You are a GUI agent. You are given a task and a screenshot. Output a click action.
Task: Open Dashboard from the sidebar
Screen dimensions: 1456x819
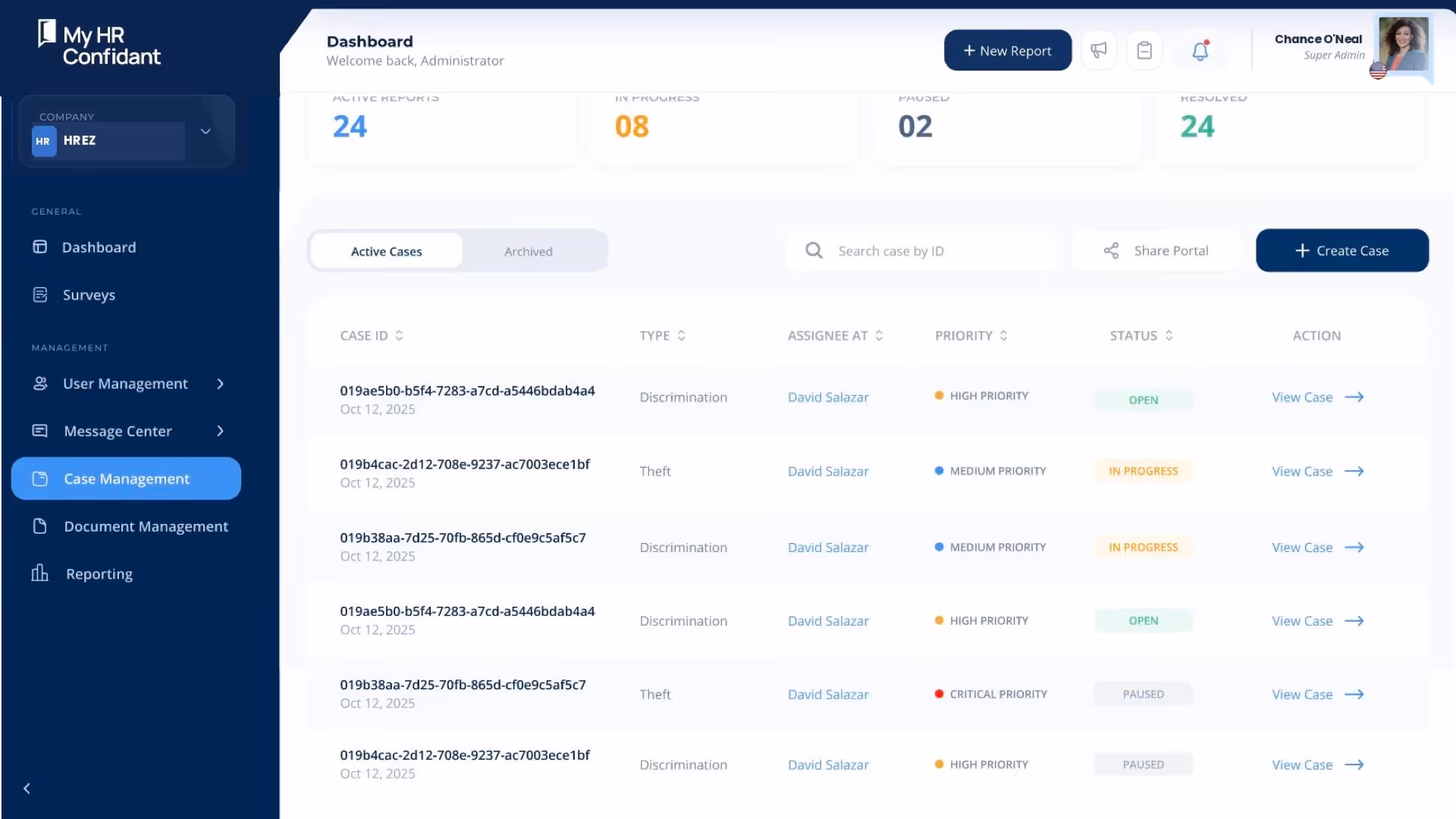(x=99, y=247)
